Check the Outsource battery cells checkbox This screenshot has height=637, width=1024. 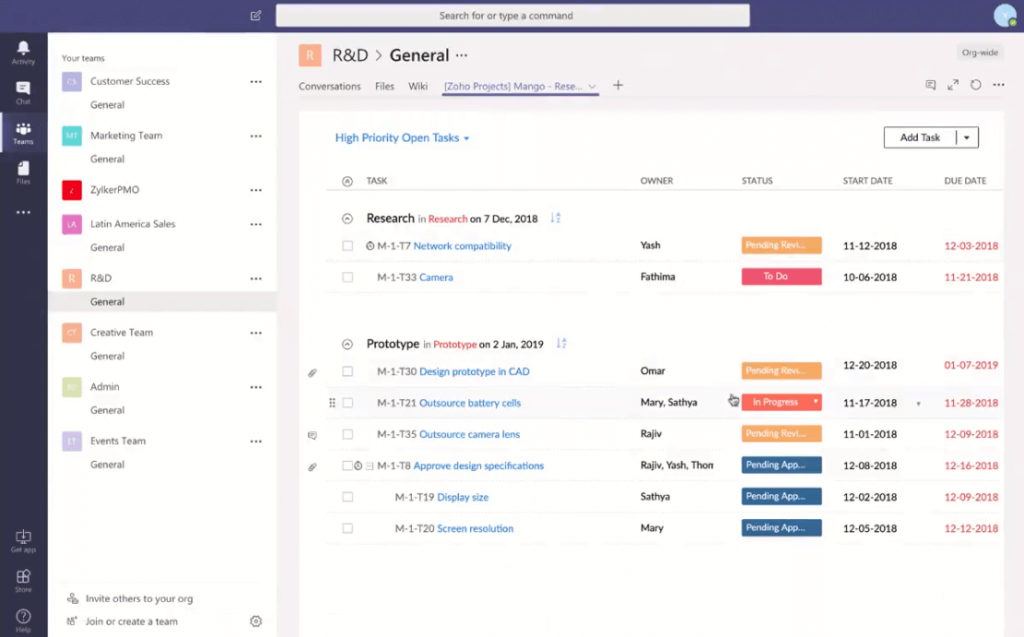347,402
